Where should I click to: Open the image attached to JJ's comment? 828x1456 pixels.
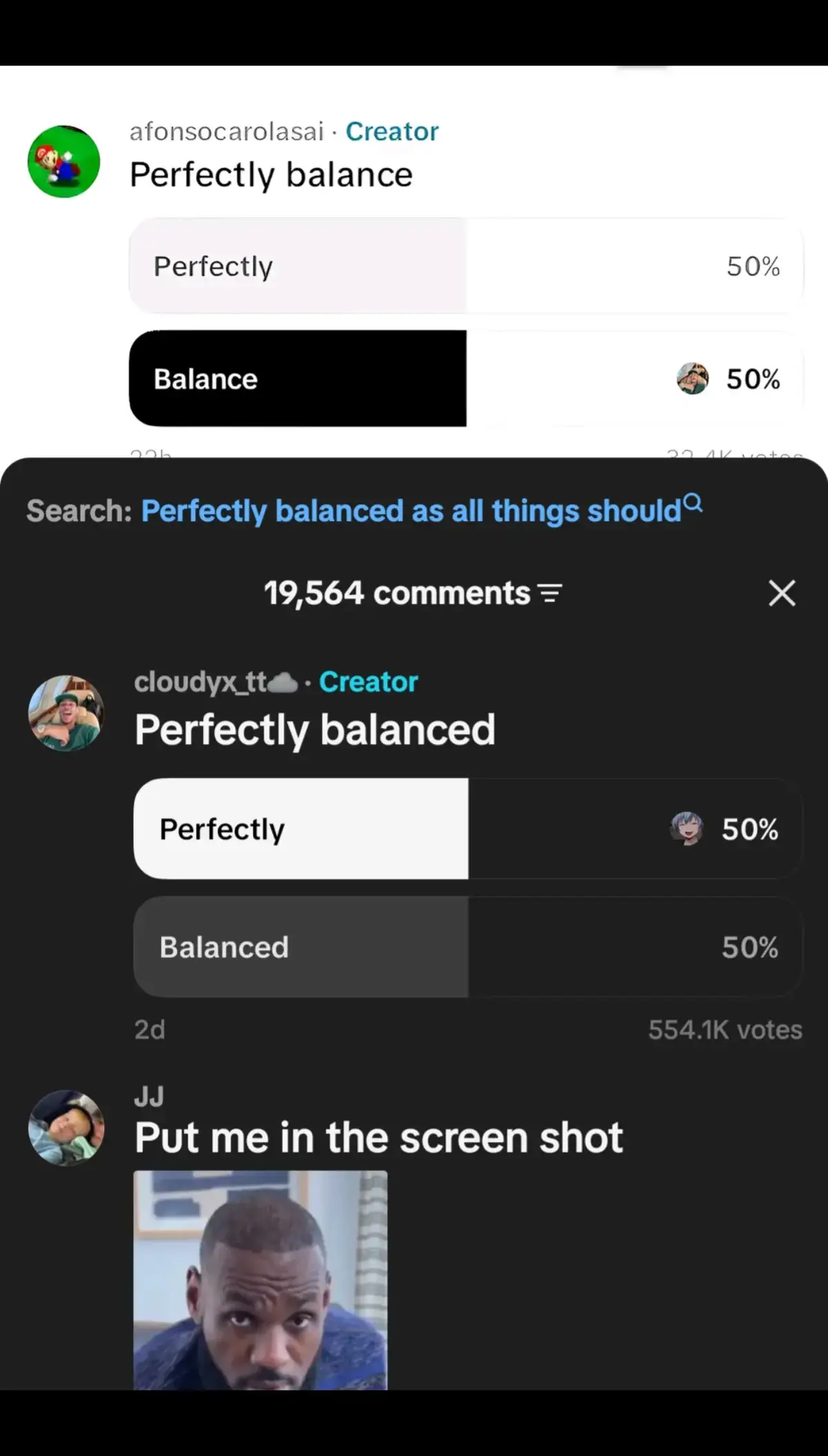click(x=260, y=1280)
